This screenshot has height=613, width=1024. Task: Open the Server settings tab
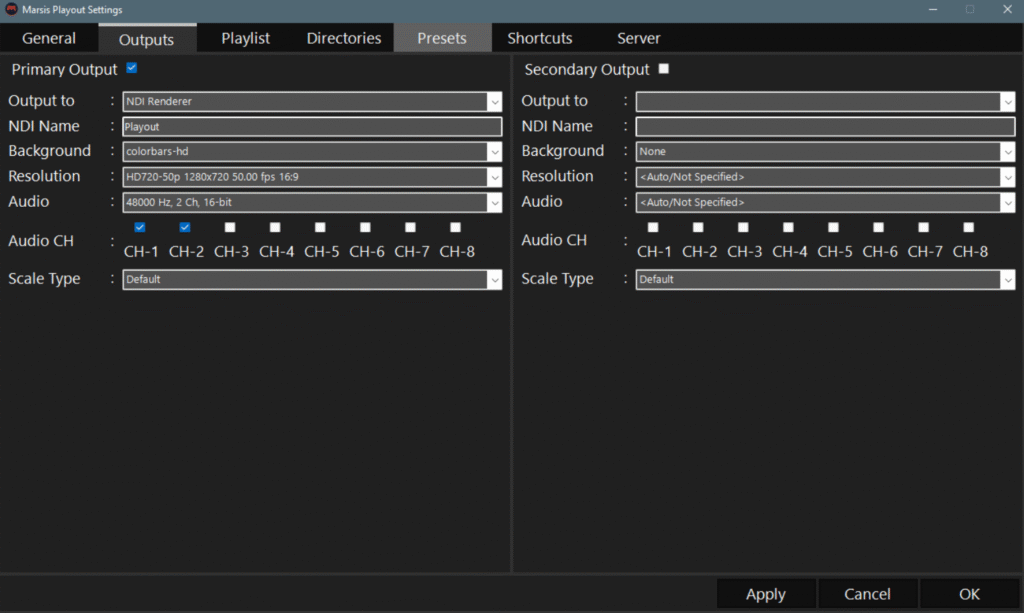pos(638,38)
